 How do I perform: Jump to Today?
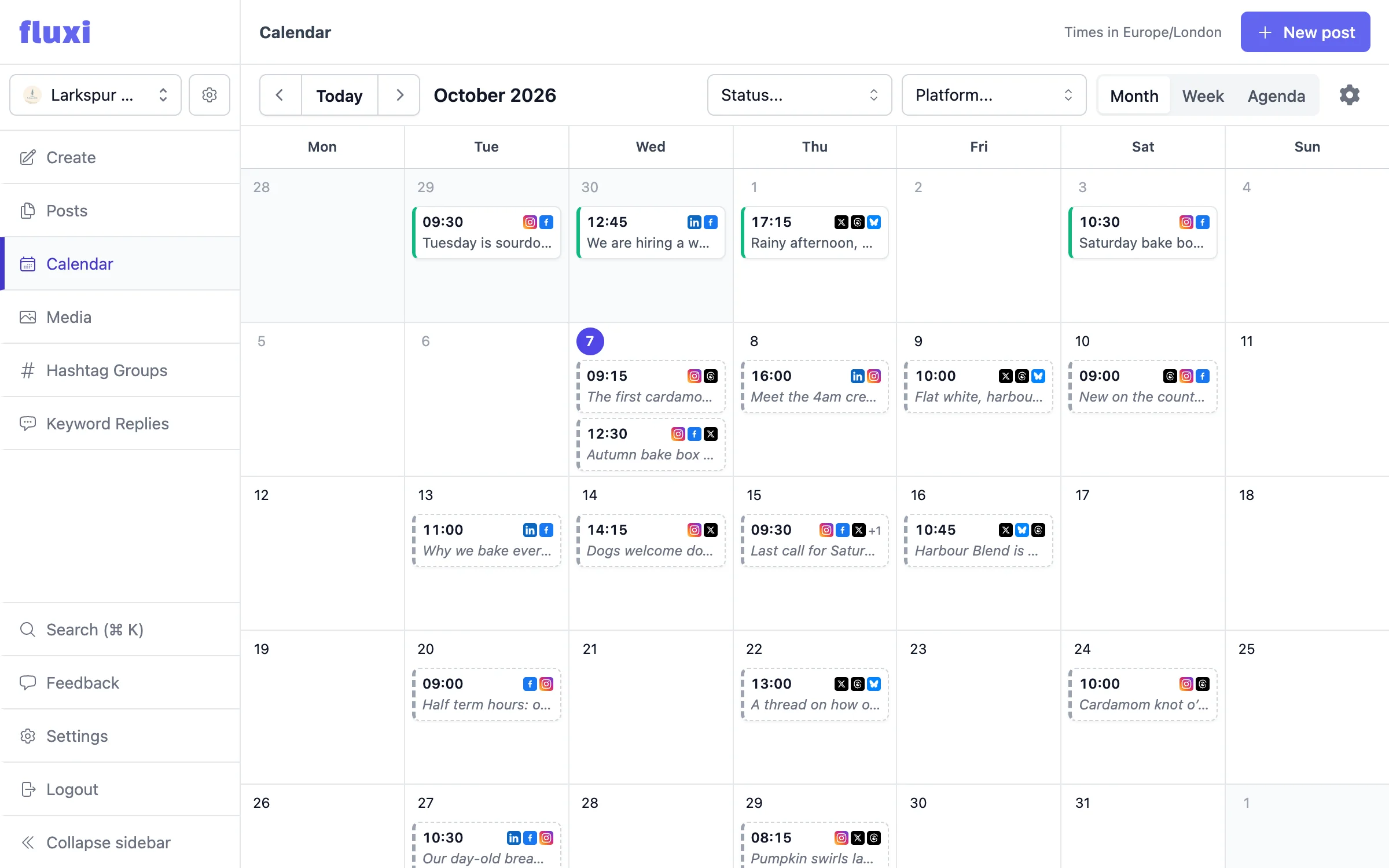[339, 95]
